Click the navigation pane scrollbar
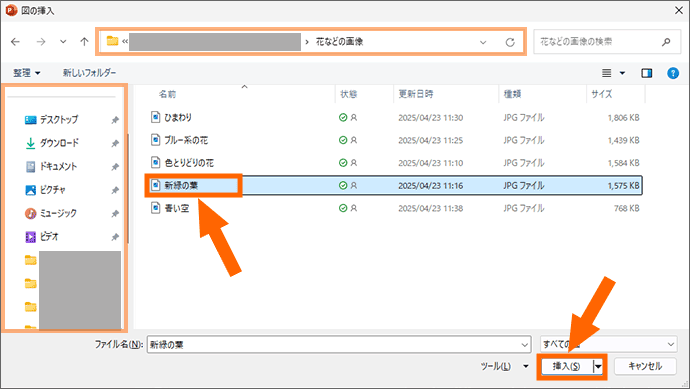This screenshot has height=389, width=690. [x=128, y=188]
